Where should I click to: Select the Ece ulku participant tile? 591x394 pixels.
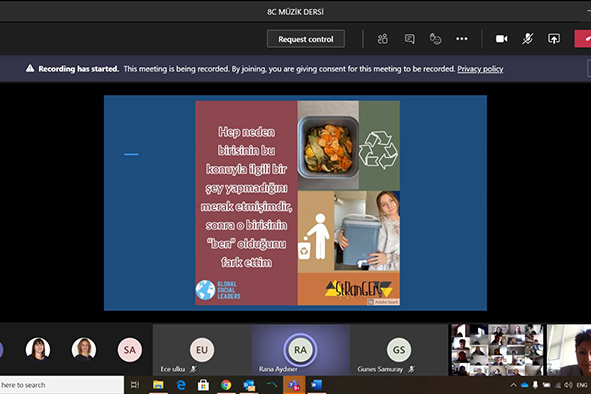point(202,350)
